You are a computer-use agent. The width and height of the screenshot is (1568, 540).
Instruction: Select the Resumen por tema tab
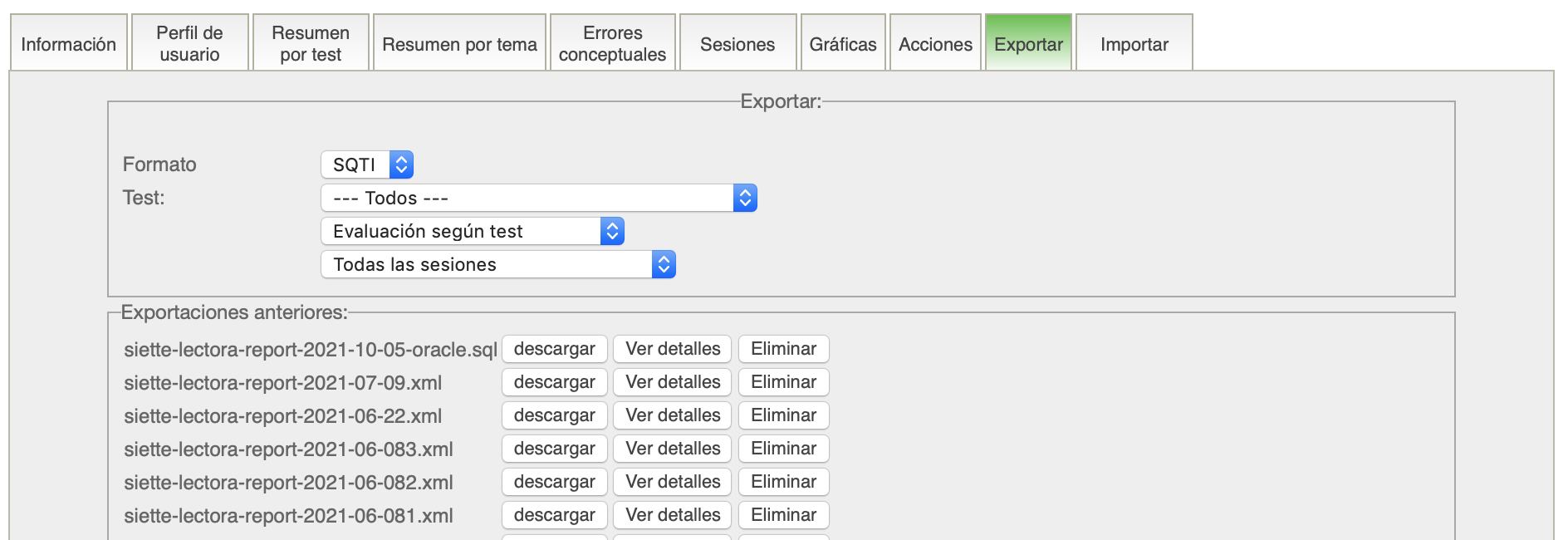(459, 44)
